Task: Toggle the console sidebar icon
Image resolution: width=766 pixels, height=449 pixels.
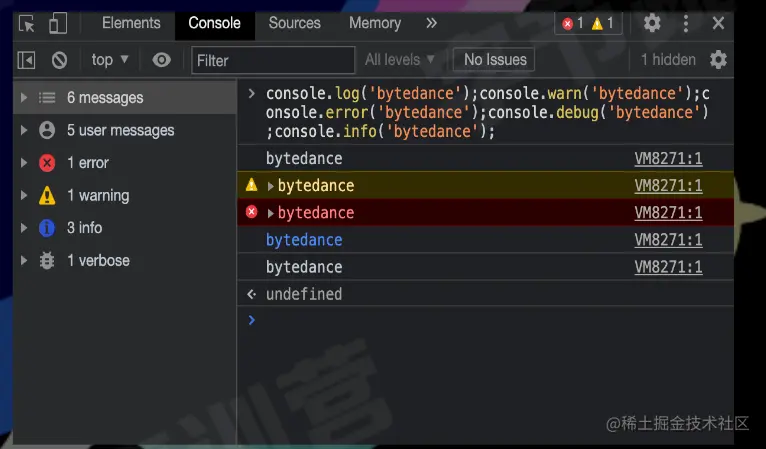Action: coord(26,60)
